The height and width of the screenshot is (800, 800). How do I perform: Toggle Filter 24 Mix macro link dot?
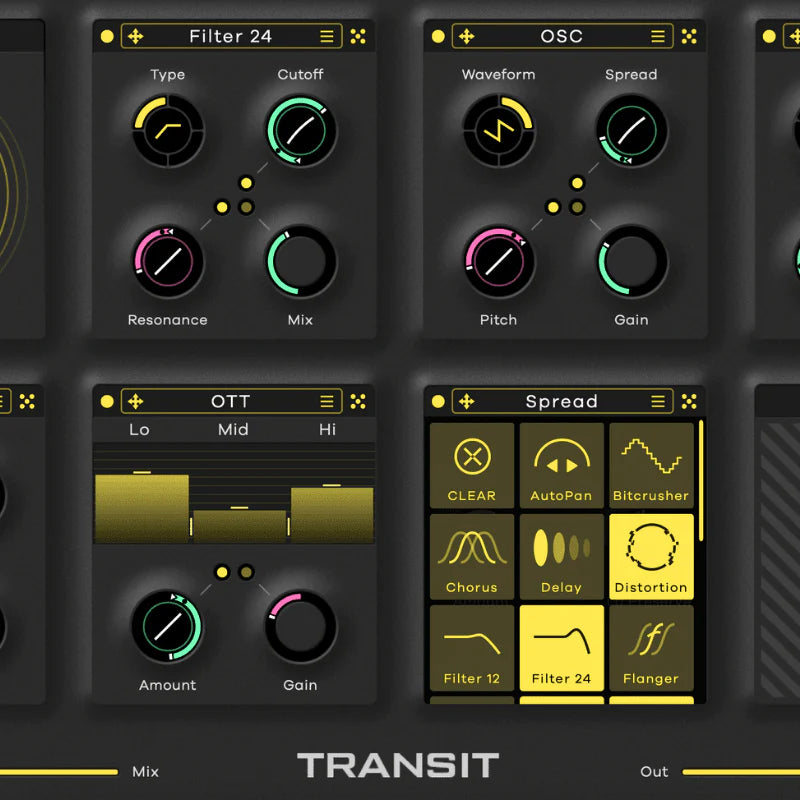click(x=246, y=207)
